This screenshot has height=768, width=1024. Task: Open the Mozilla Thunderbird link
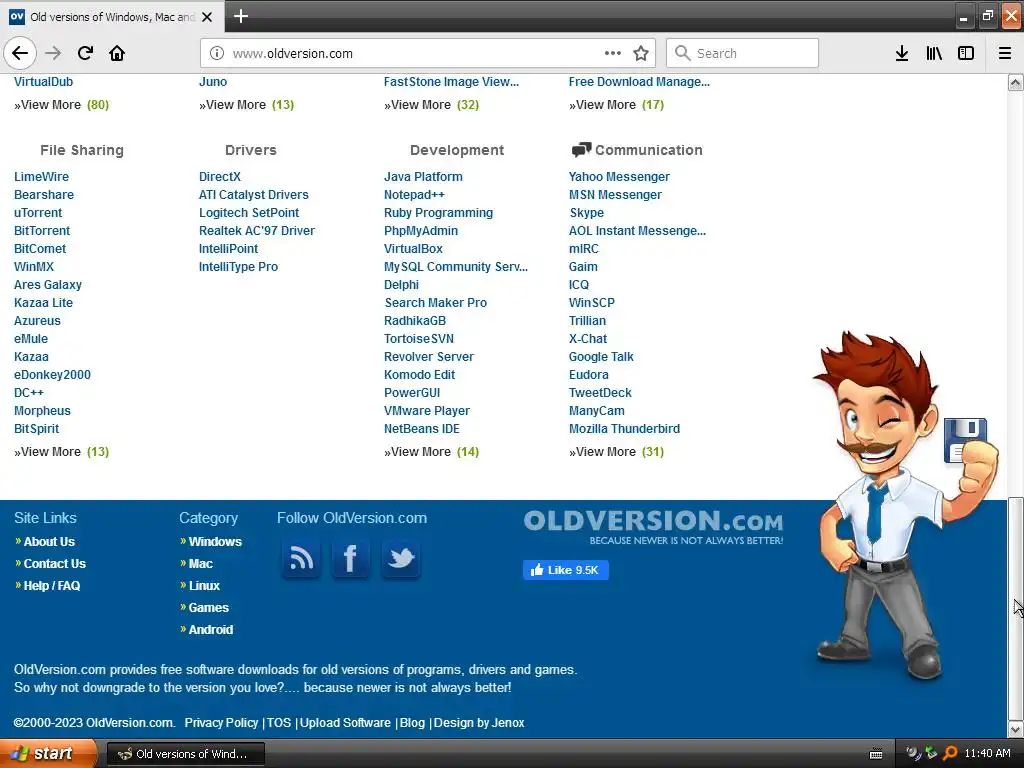point(624,429)
